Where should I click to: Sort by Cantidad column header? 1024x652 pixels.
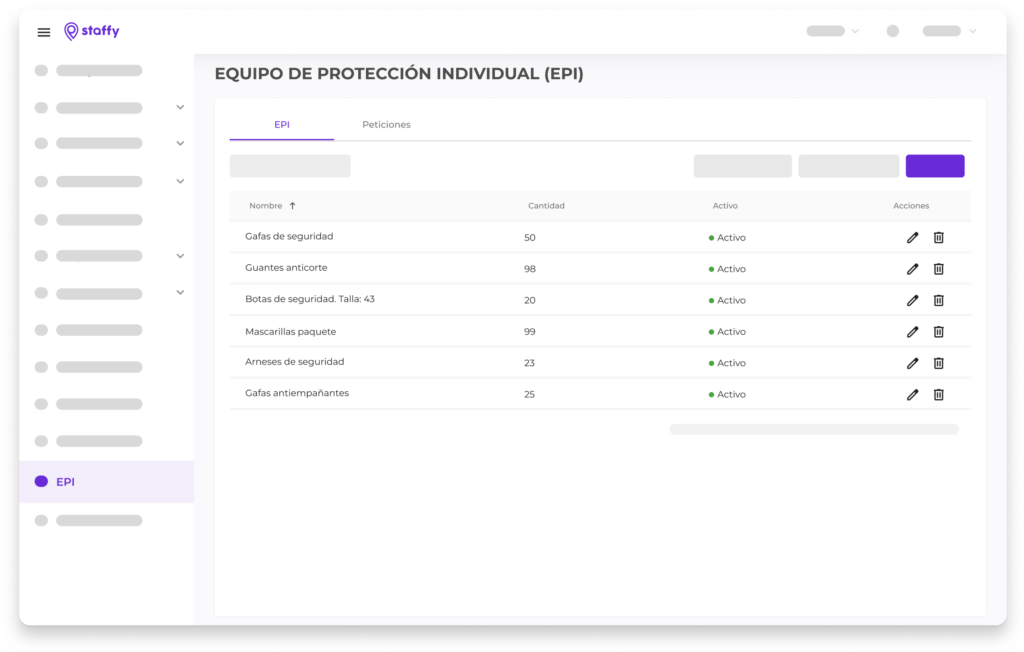pyautogui.click(x=546, y=206)
